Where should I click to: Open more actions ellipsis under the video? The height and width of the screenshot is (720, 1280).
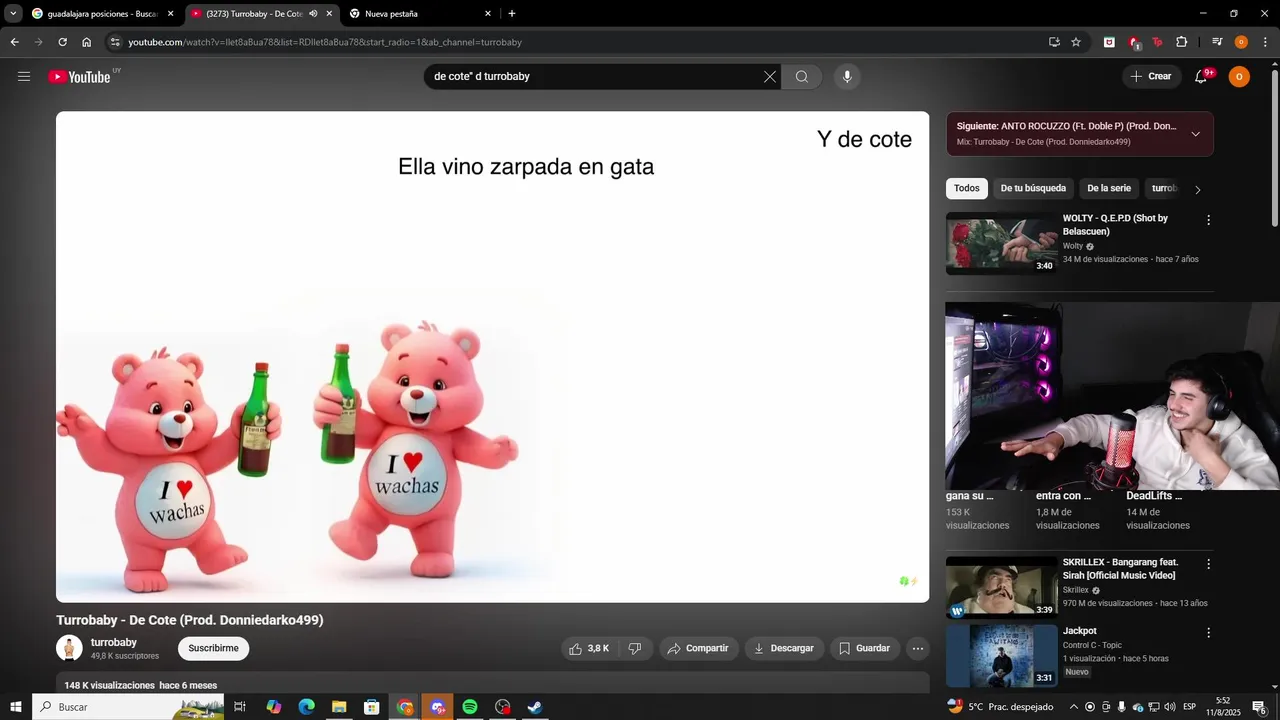[x=918, y=648]
